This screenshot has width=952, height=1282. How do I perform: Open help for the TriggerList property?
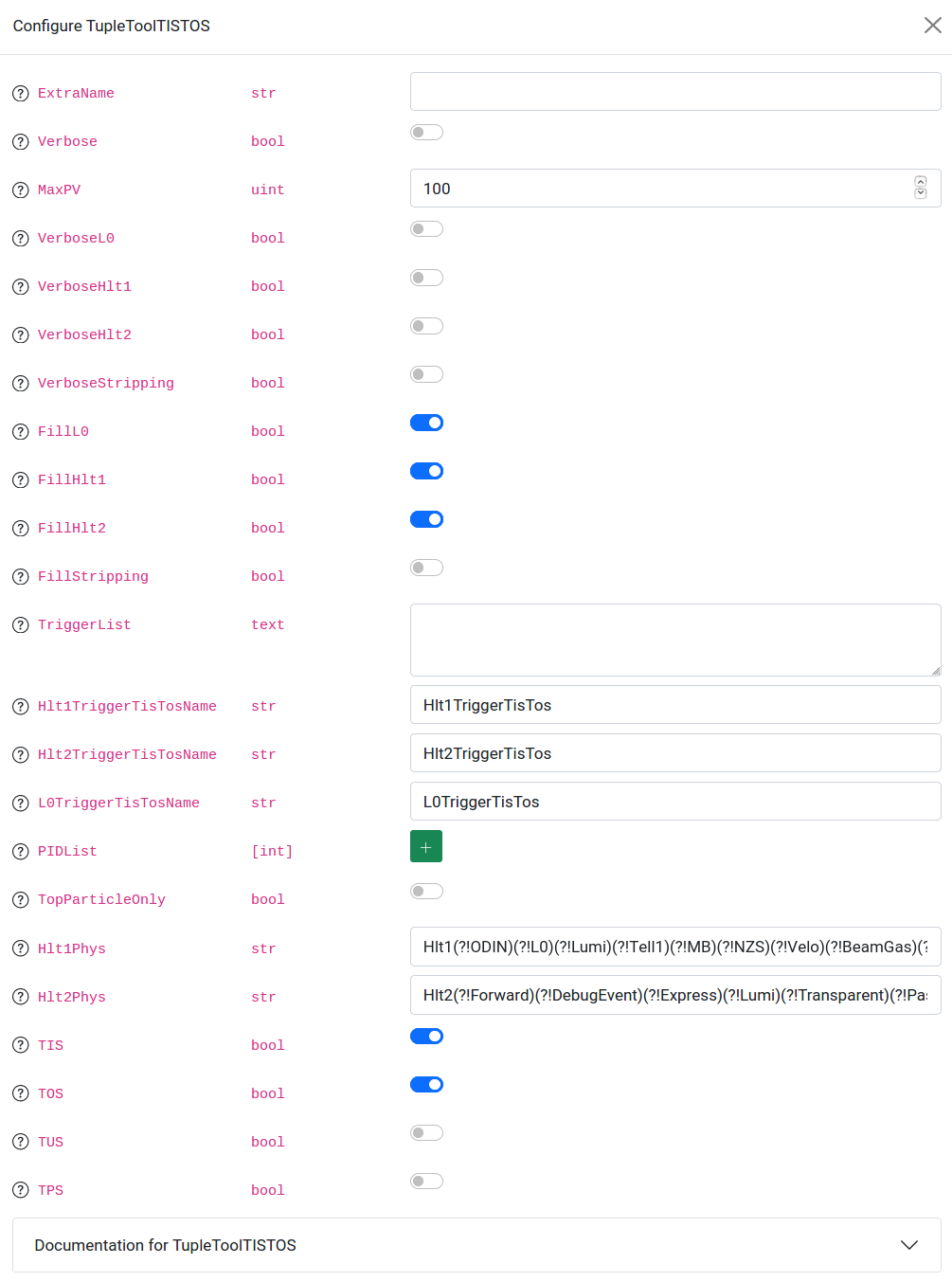[x=21, y=625]
